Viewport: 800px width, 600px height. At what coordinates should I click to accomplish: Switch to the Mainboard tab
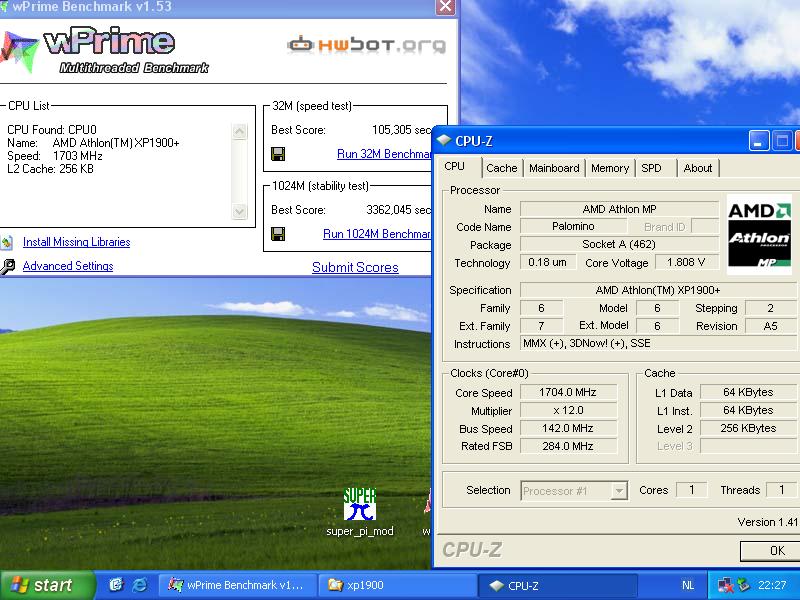tap(554, 168)
